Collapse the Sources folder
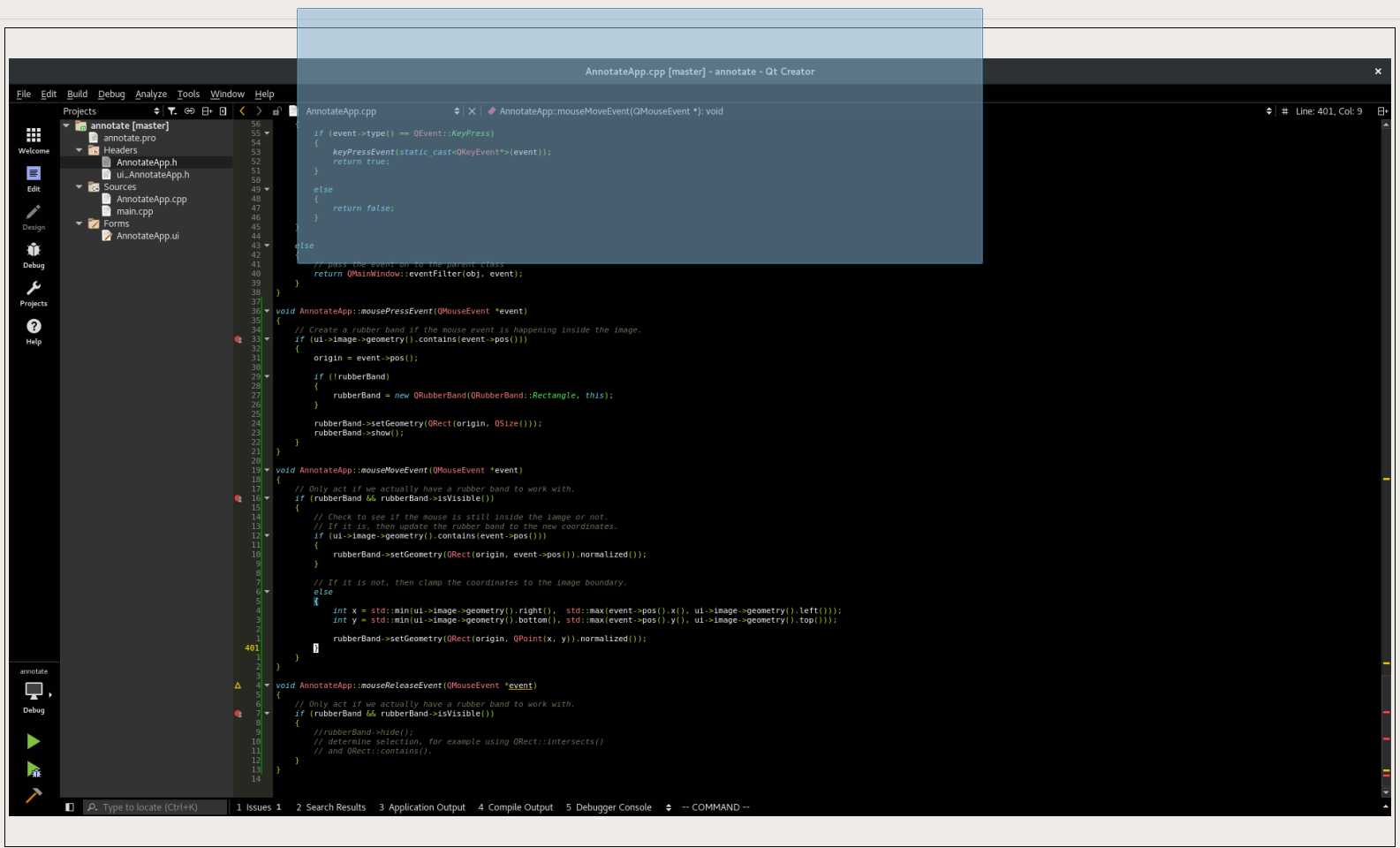 [79, 187]
